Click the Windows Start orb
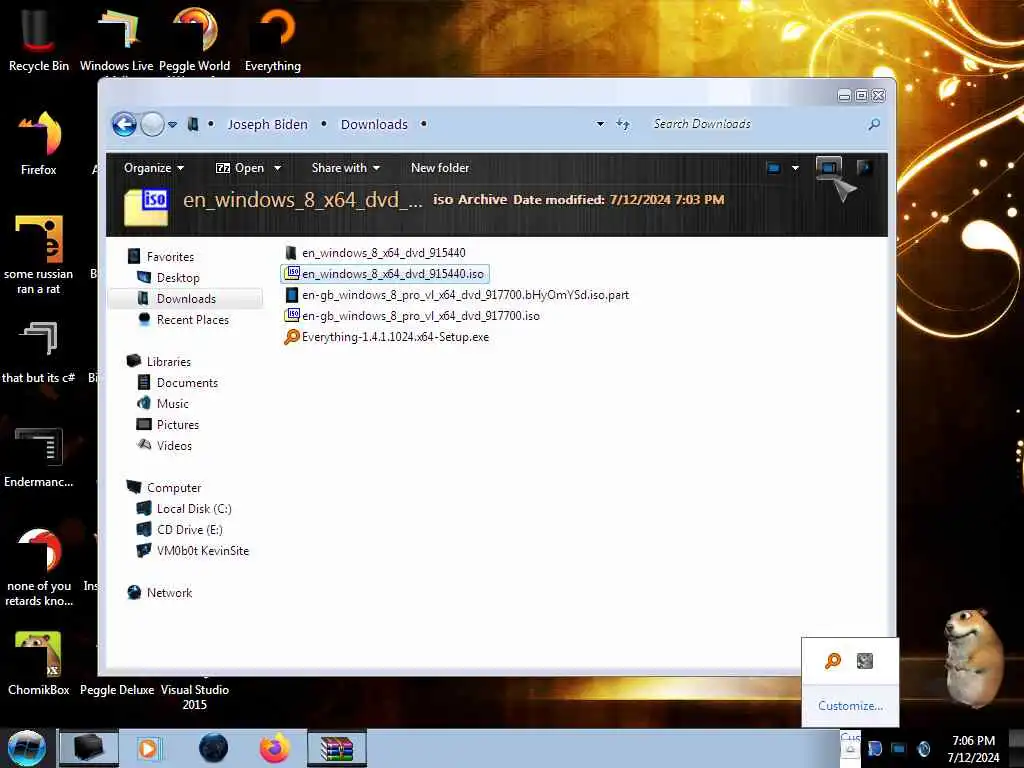Image resolution: width=1024 pixels, height=768 pixels. tap(27, 748)
